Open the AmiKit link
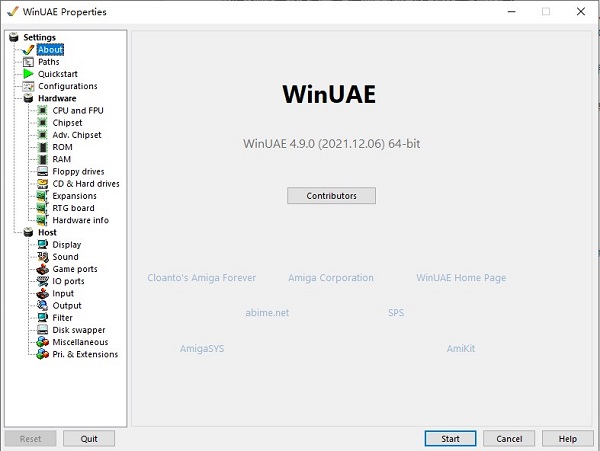The image size is (600, 451). coord(461,348)
